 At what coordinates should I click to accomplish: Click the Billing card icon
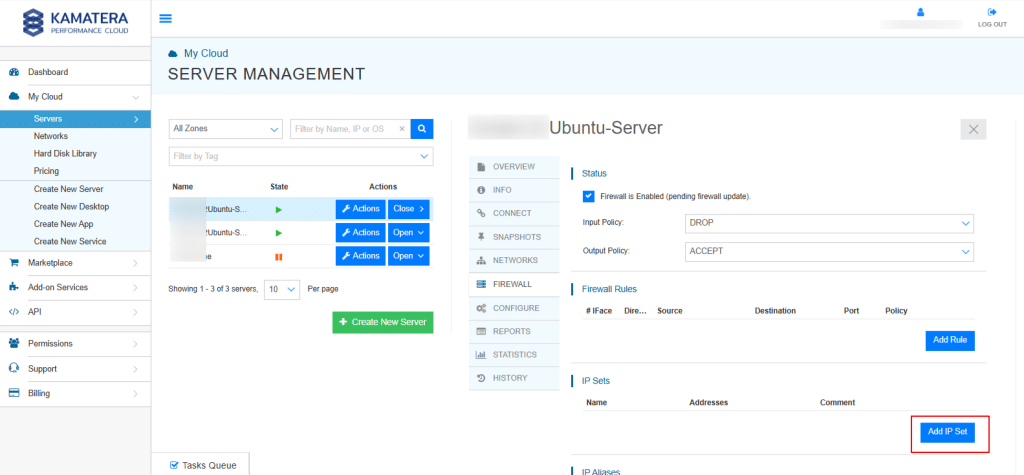click(x=14, y=393)
